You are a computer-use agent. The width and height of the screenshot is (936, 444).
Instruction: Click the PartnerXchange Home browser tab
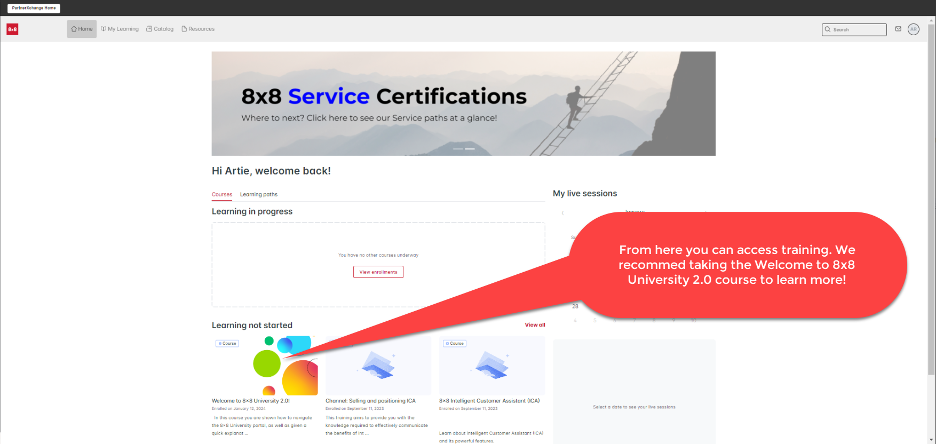coord(33,8)
